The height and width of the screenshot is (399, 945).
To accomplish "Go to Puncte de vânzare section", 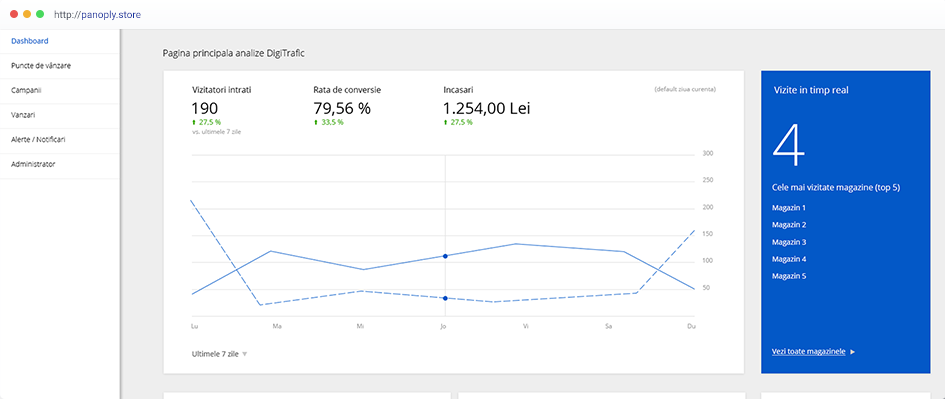I will [x=41, y=66].
